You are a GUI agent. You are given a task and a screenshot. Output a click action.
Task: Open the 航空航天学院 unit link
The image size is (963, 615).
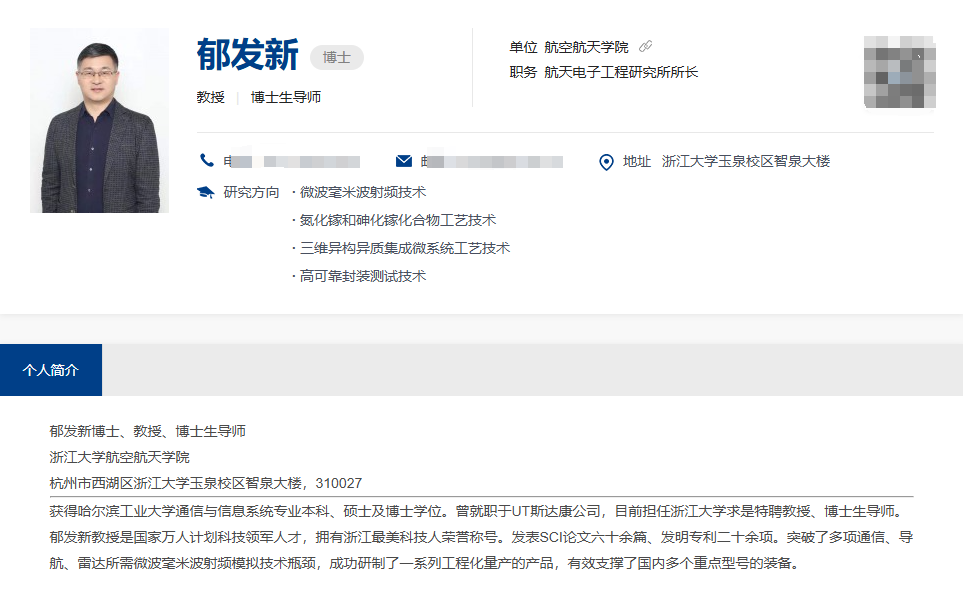586,47
